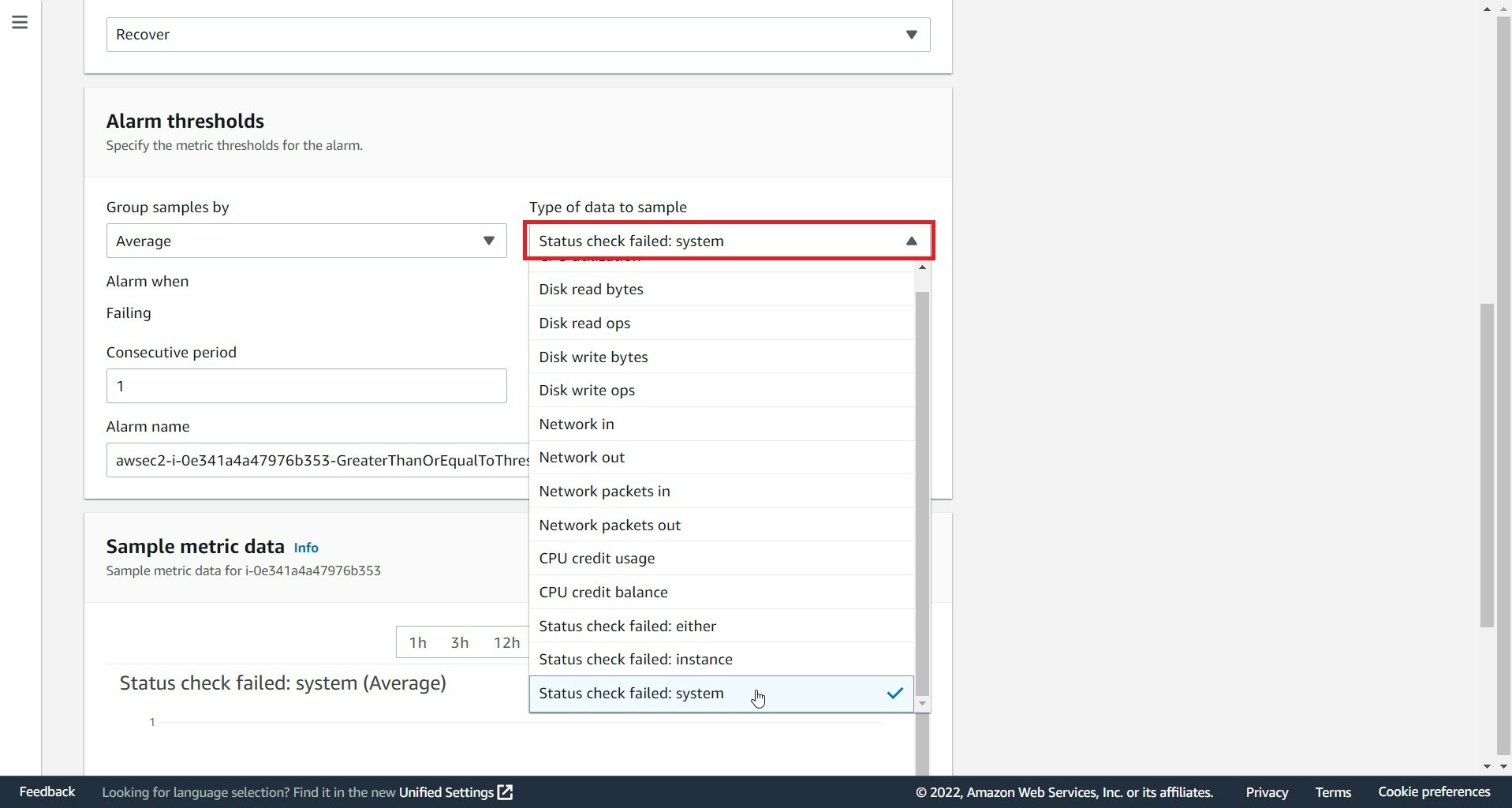The image size is (1512, 808).
Task: Switch to the 1h time range tab
Action: click(x=418, y=642)
